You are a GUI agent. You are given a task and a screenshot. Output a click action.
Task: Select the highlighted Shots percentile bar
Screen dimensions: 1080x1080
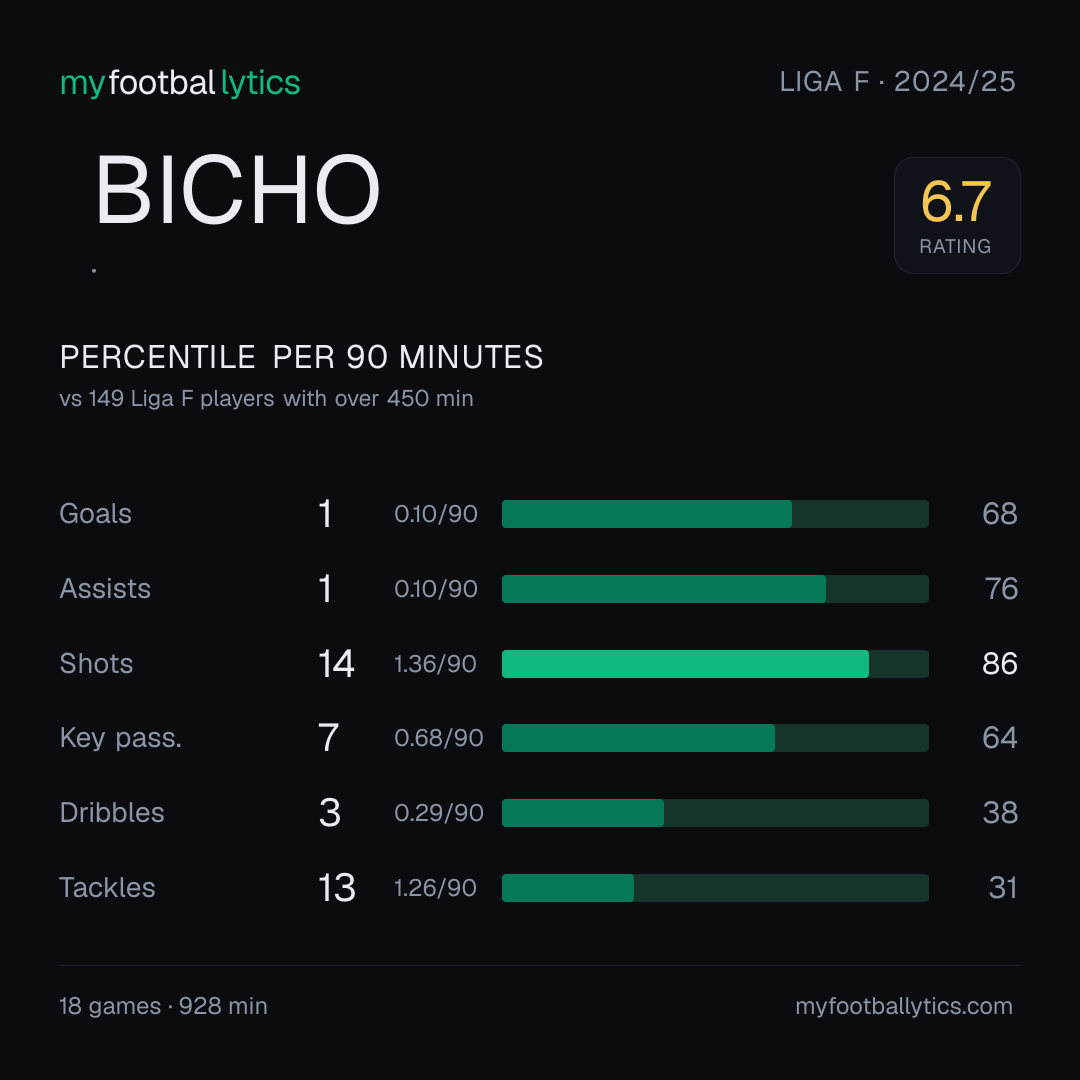[x=715, y=664]
